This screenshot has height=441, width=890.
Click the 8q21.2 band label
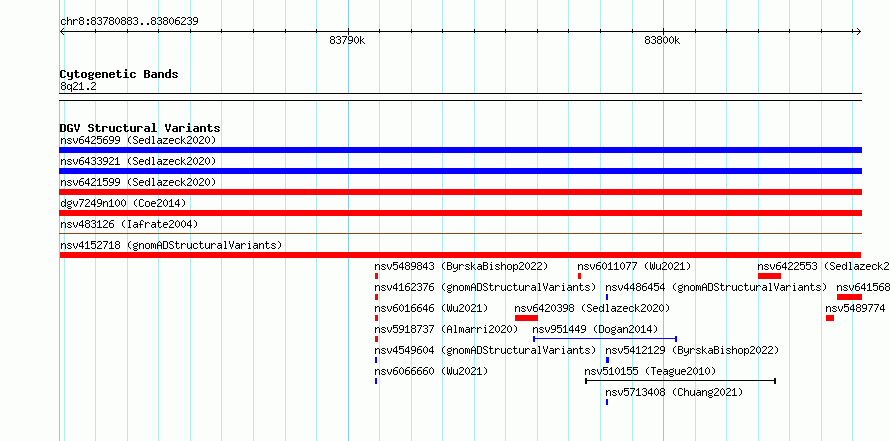[78, 86]
